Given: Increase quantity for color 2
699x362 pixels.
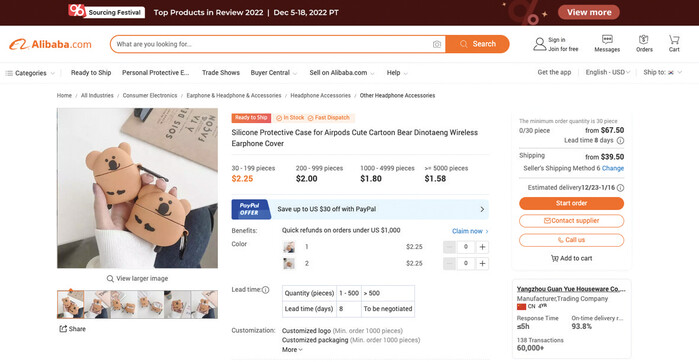Looking at the screenshot, I should (x=482, y=263).
